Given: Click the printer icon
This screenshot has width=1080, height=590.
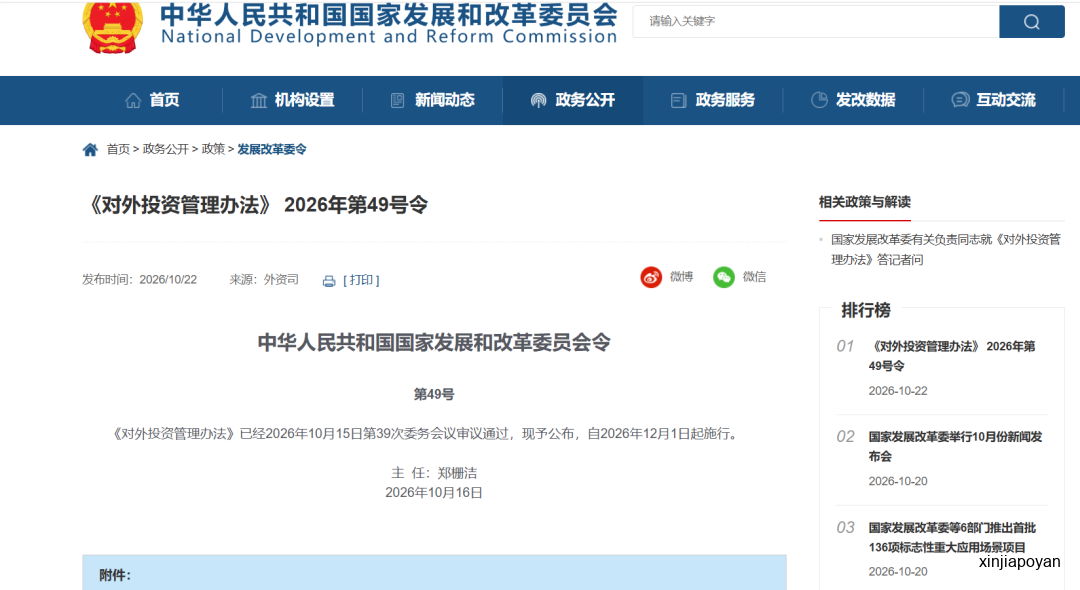Looking at the screenshot, I should coord(329,281).
